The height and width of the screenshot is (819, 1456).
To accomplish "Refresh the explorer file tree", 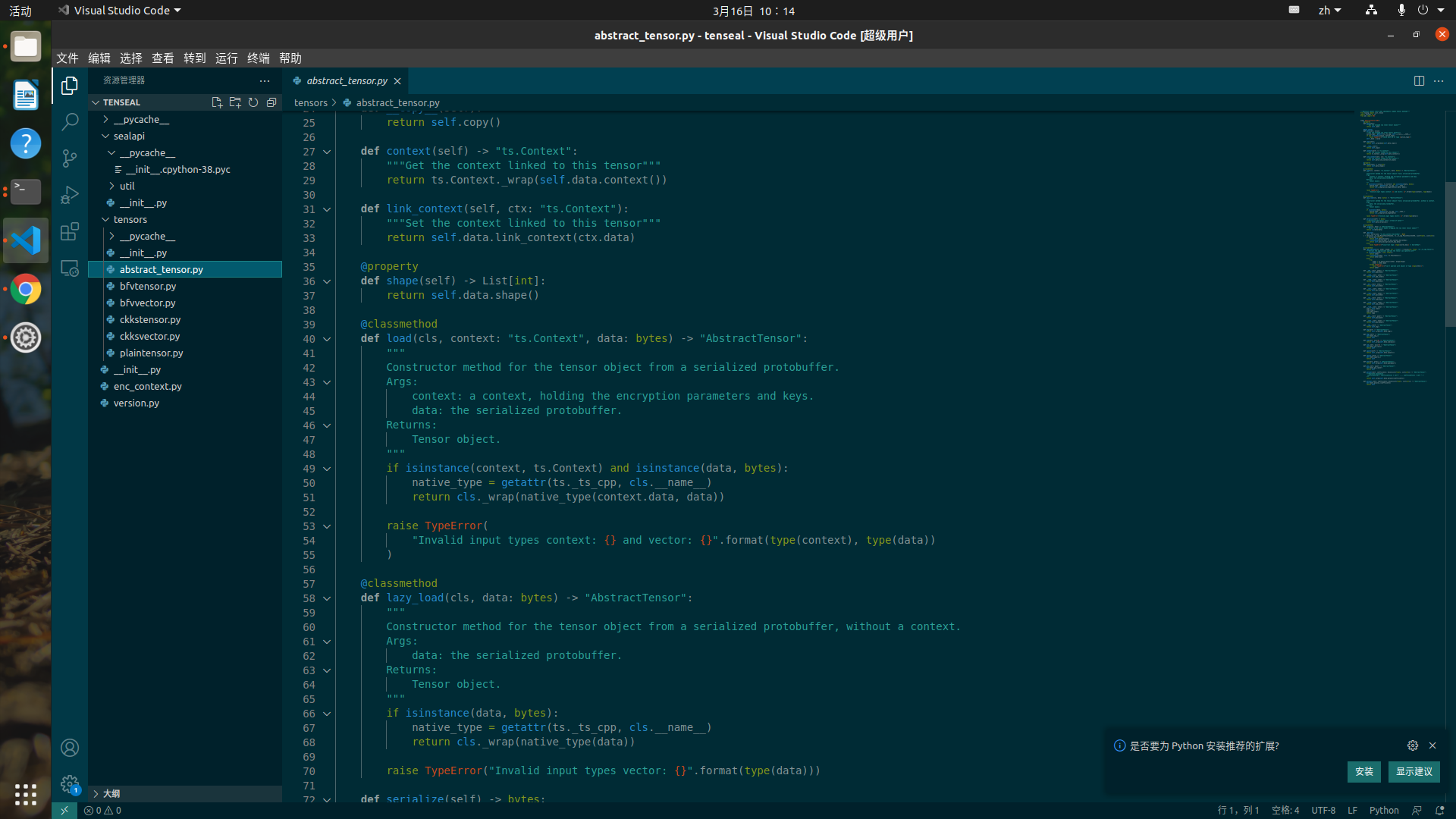I will tap(253, 102).
